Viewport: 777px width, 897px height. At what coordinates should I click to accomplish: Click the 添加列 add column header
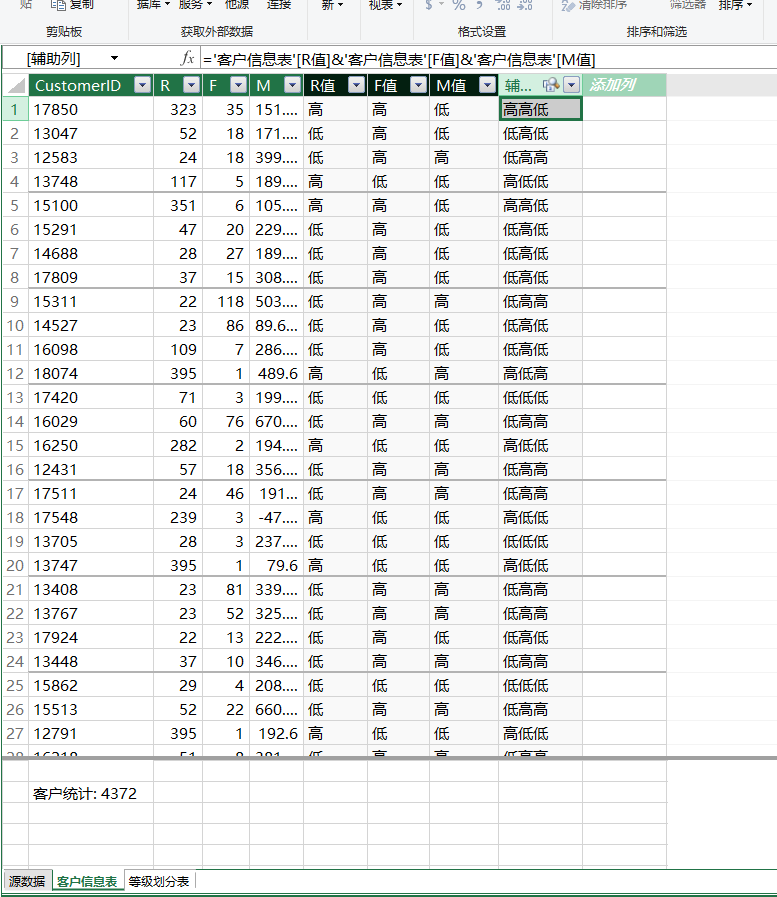624,85
